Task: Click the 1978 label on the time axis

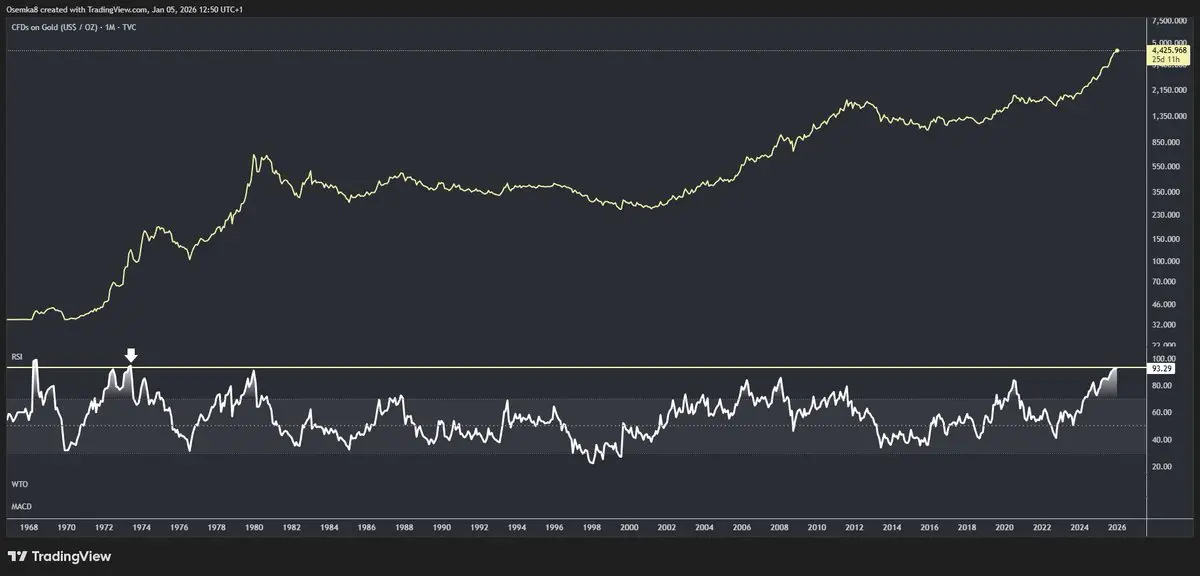Action: click(216, 526)
